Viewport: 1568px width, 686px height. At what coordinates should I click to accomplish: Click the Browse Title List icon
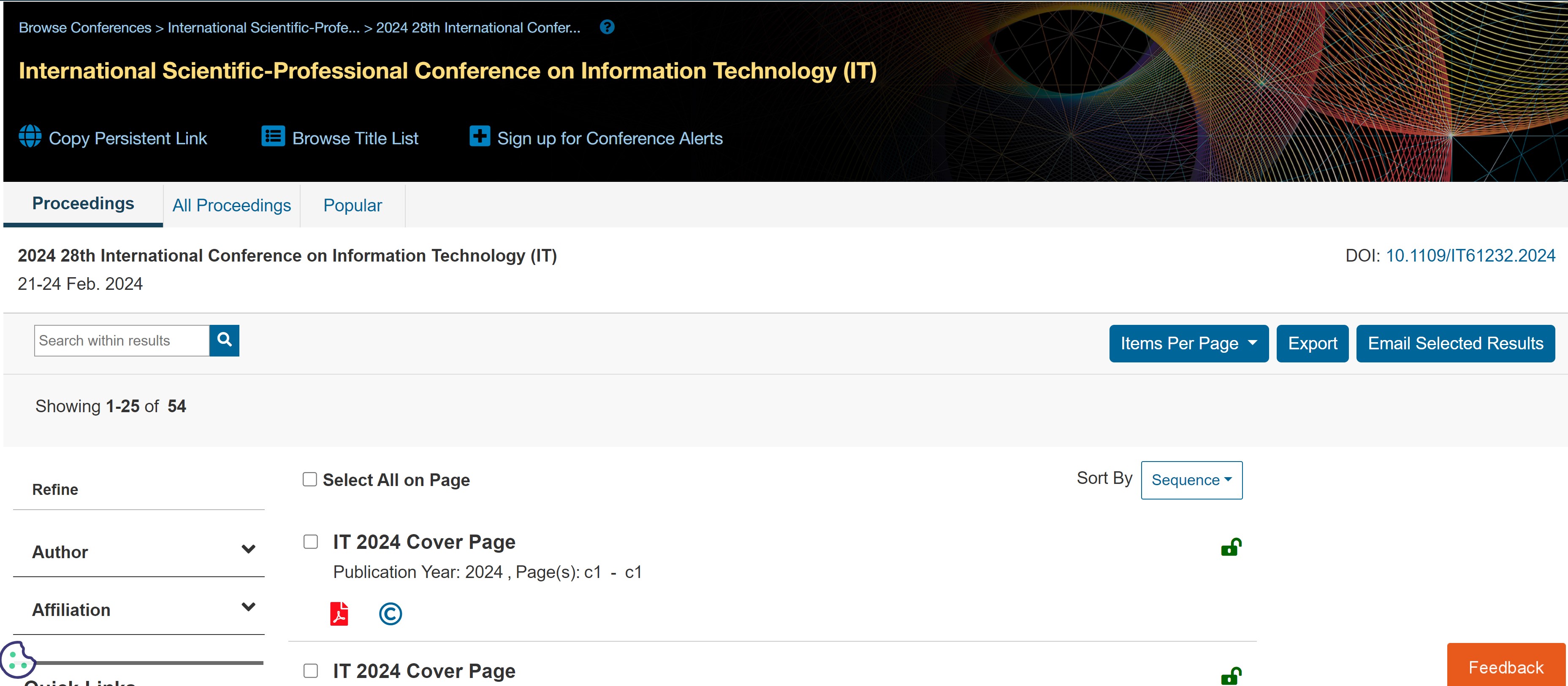coord(273,135)
